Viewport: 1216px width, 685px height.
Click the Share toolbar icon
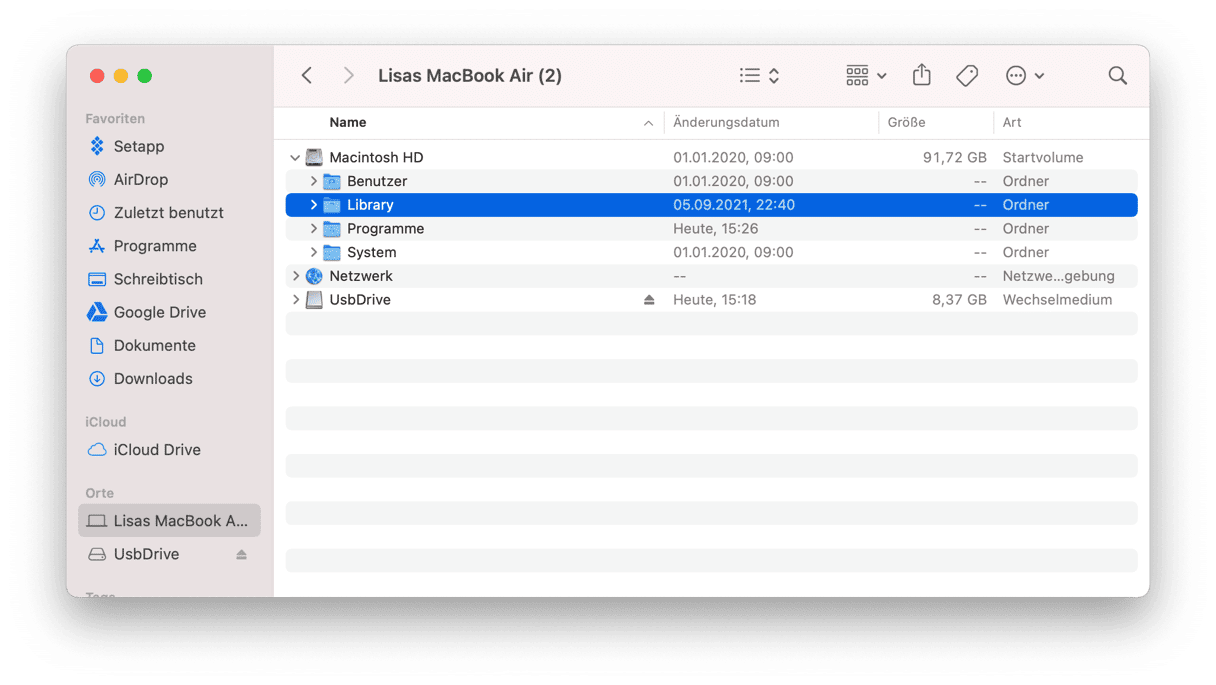point(922,75)
